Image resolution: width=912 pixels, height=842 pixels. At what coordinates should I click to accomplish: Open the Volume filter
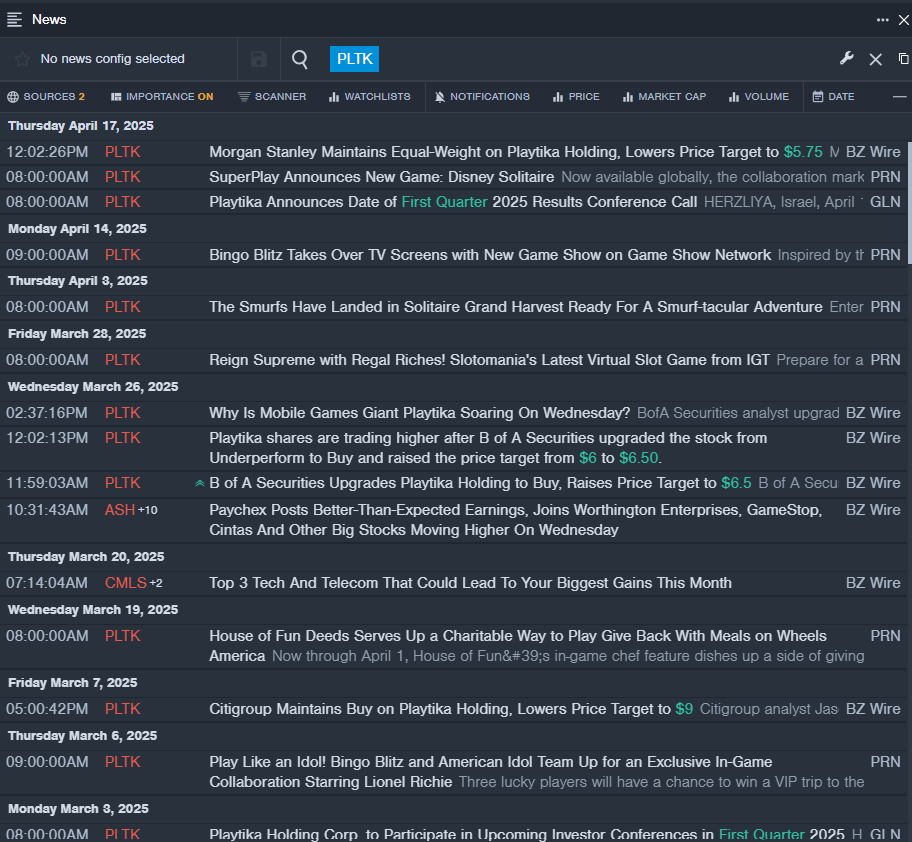click(758, 97)
